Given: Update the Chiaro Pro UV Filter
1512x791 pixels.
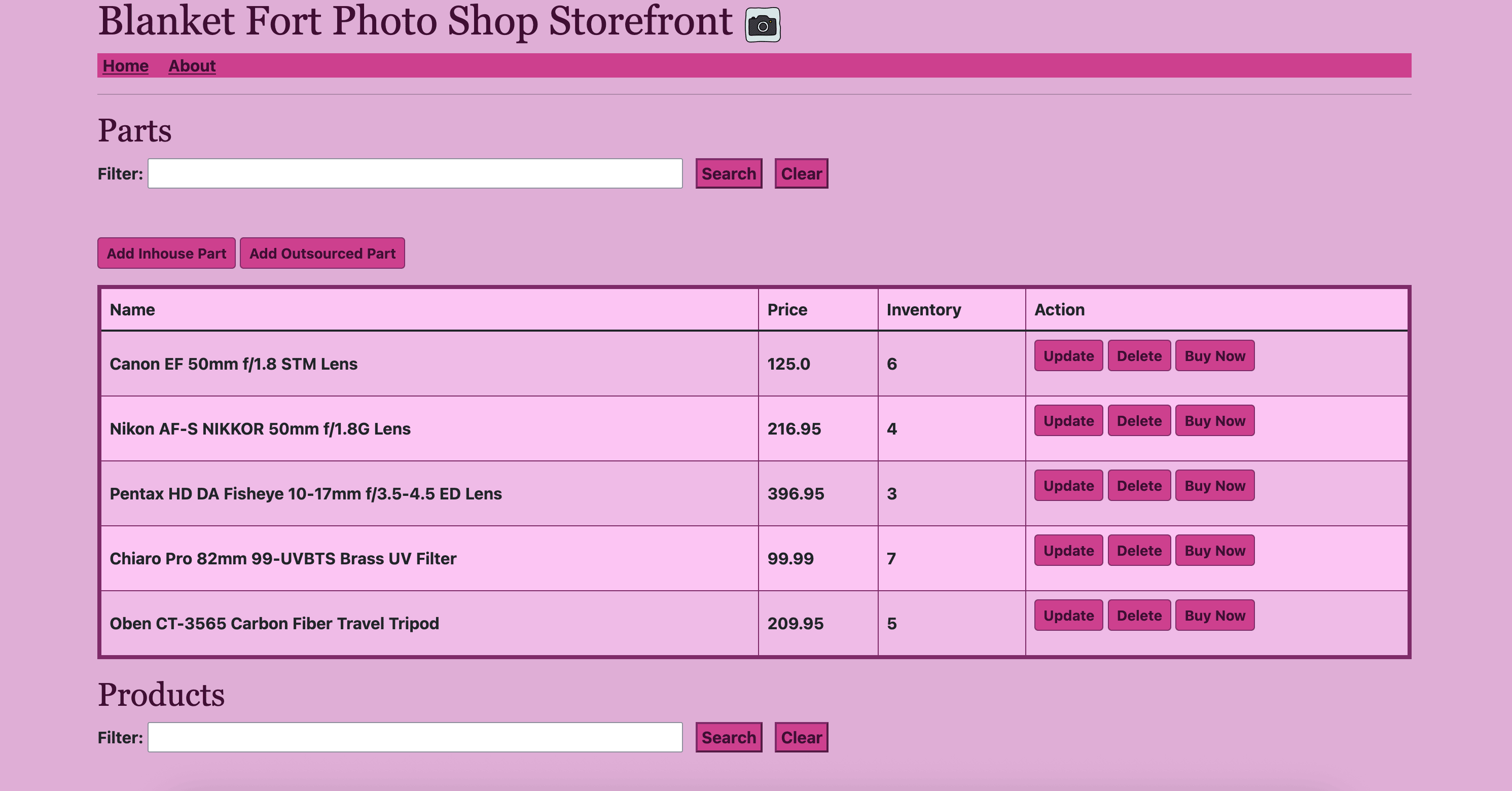Looking at the screenshot, I should tap(1068, 551).
